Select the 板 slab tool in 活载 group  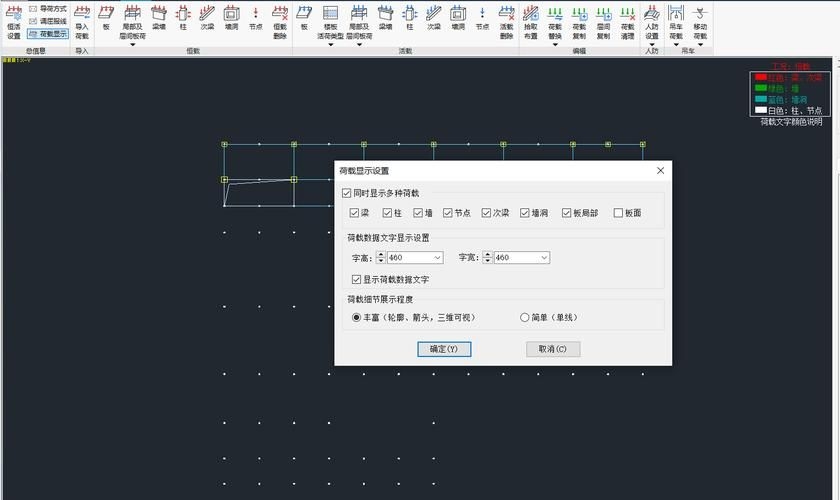304,18
